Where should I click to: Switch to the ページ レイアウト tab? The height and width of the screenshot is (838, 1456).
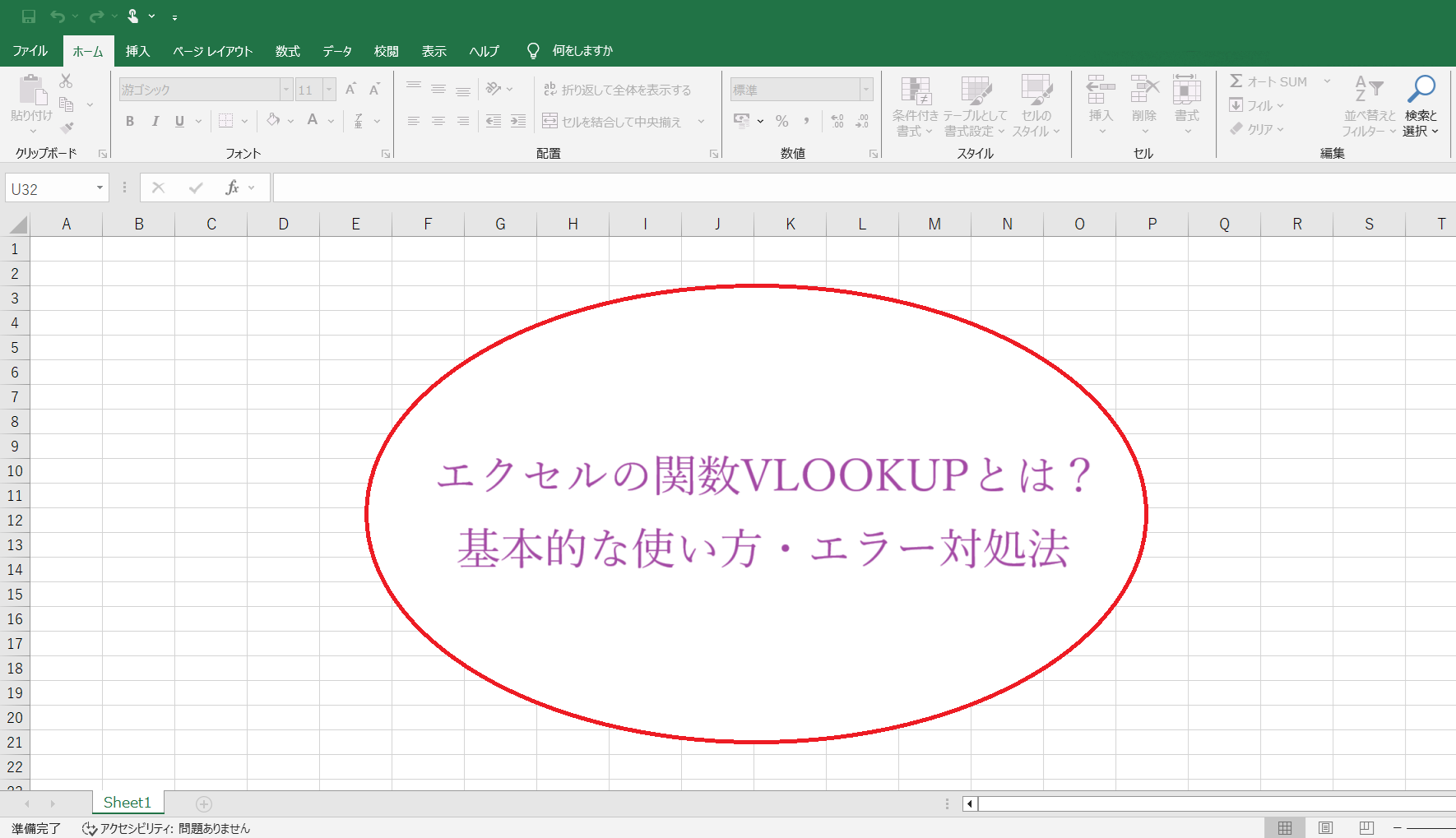coord(212,51)
